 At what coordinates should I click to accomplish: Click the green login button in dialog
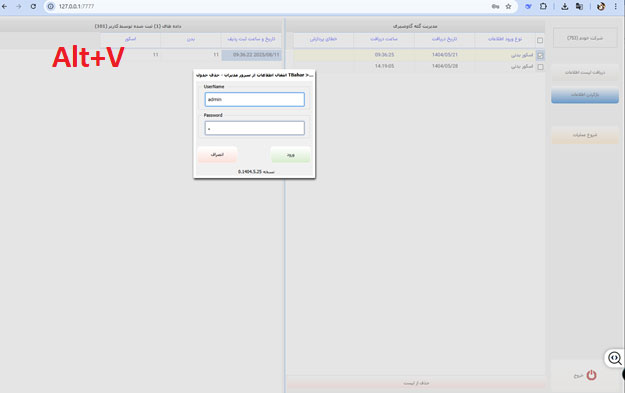[290, 155]
